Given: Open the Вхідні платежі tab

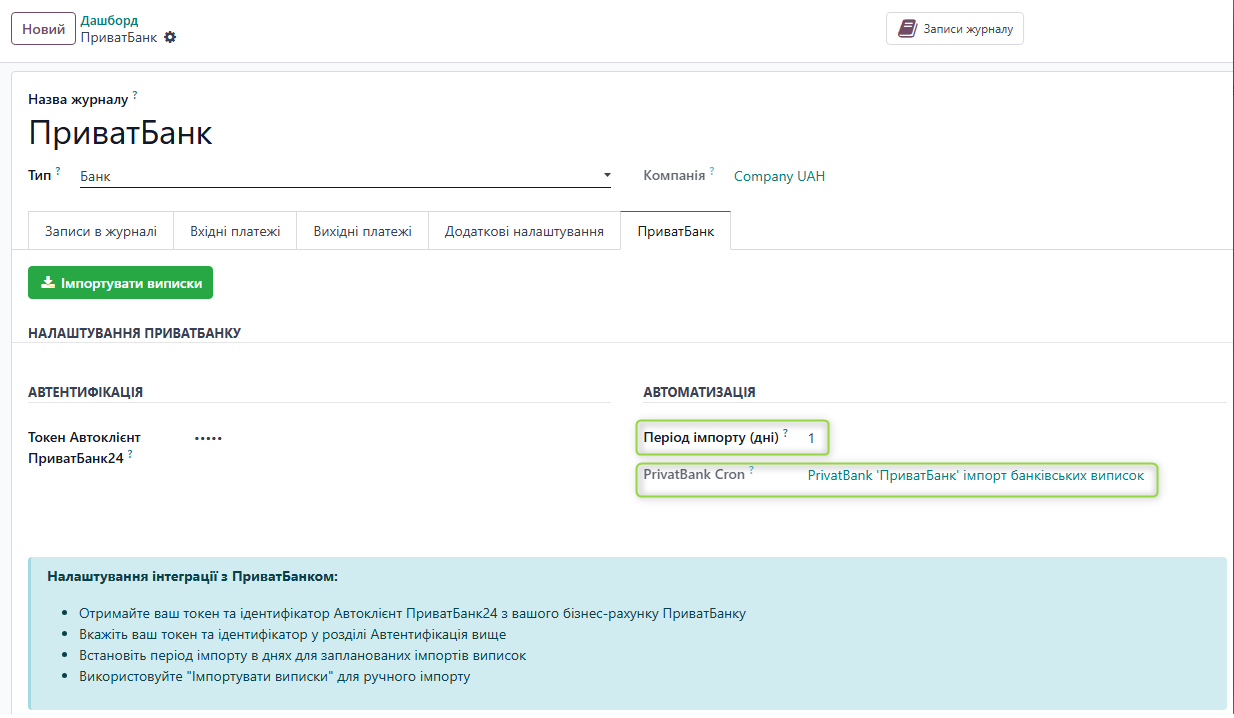Looking at the screenshot, I should point(235,231).
